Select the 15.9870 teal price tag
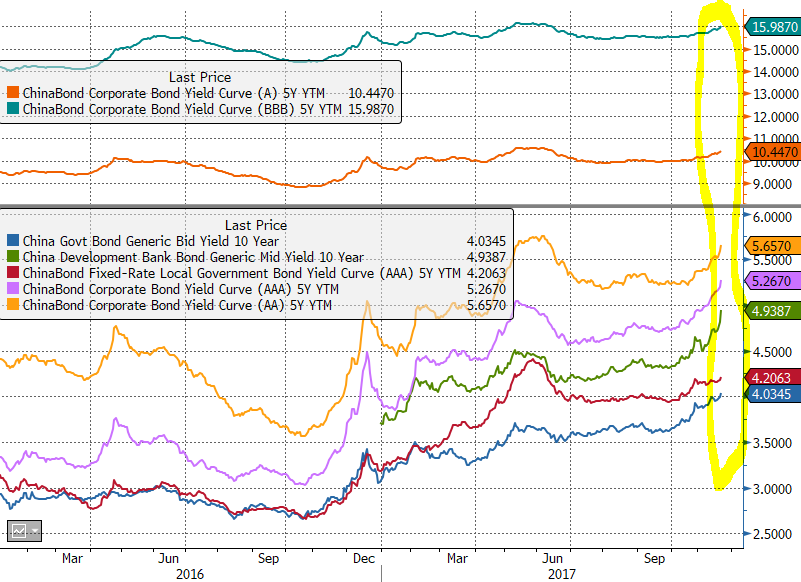Screen dimensions: 801x582 coord(773,27)
